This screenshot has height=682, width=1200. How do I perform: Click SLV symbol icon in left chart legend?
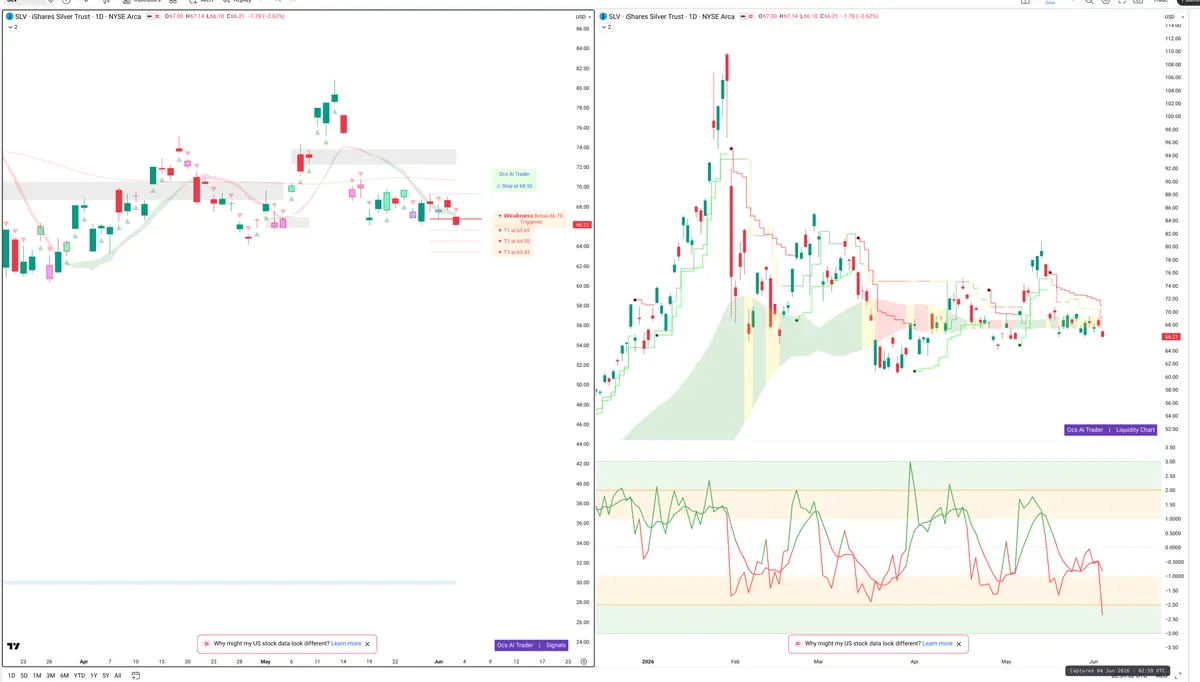pos(10,17)
